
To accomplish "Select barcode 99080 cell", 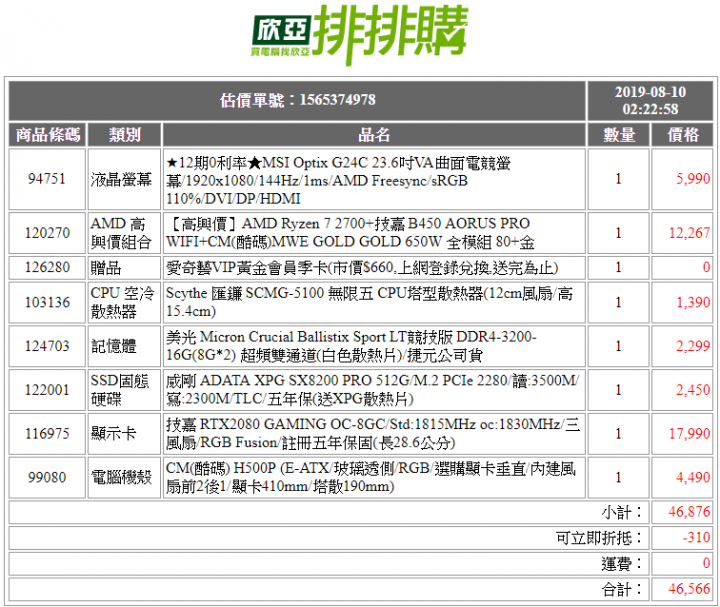I will click(x=47, y=478).
